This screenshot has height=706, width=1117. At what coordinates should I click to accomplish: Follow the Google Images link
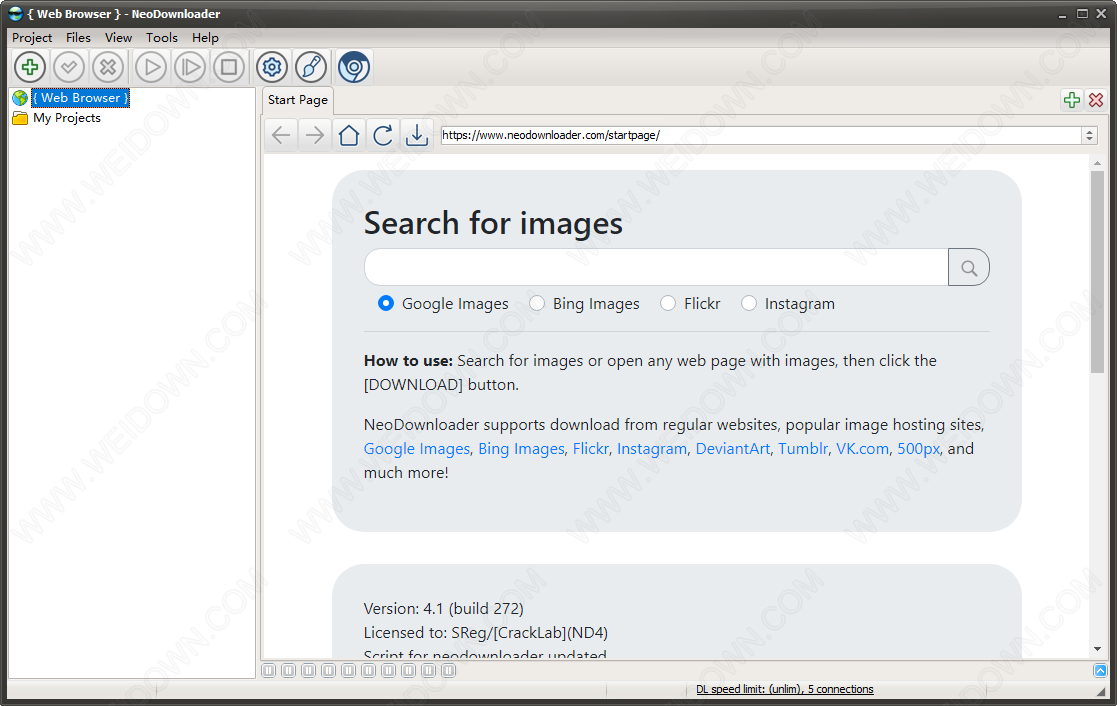point(417,449)
